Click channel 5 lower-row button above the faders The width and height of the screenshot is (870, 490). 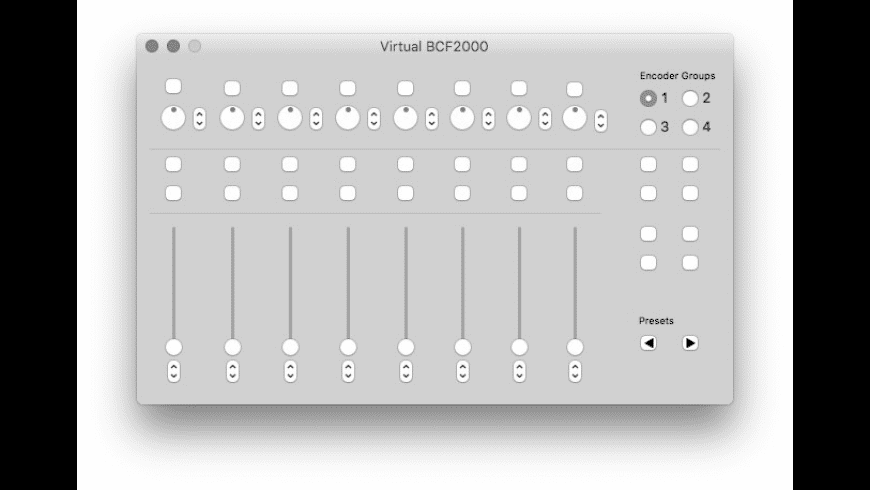tap(405, 193)
